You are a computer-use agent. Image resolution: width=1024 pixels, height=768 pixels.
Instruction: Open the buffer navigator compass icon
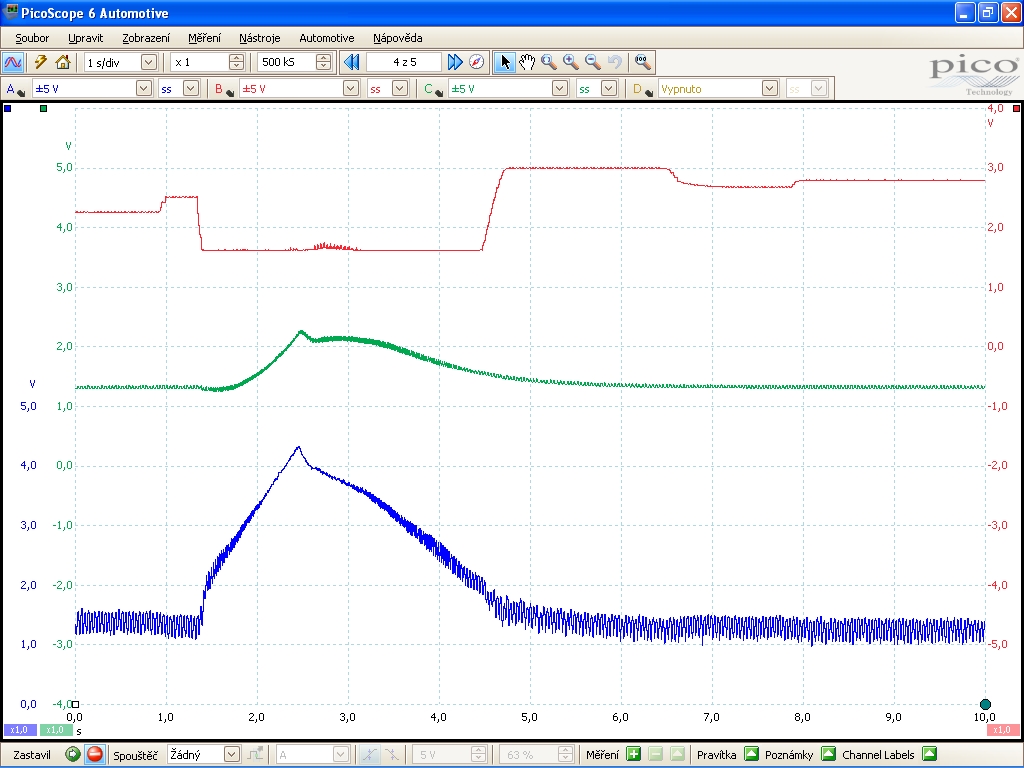477,62
